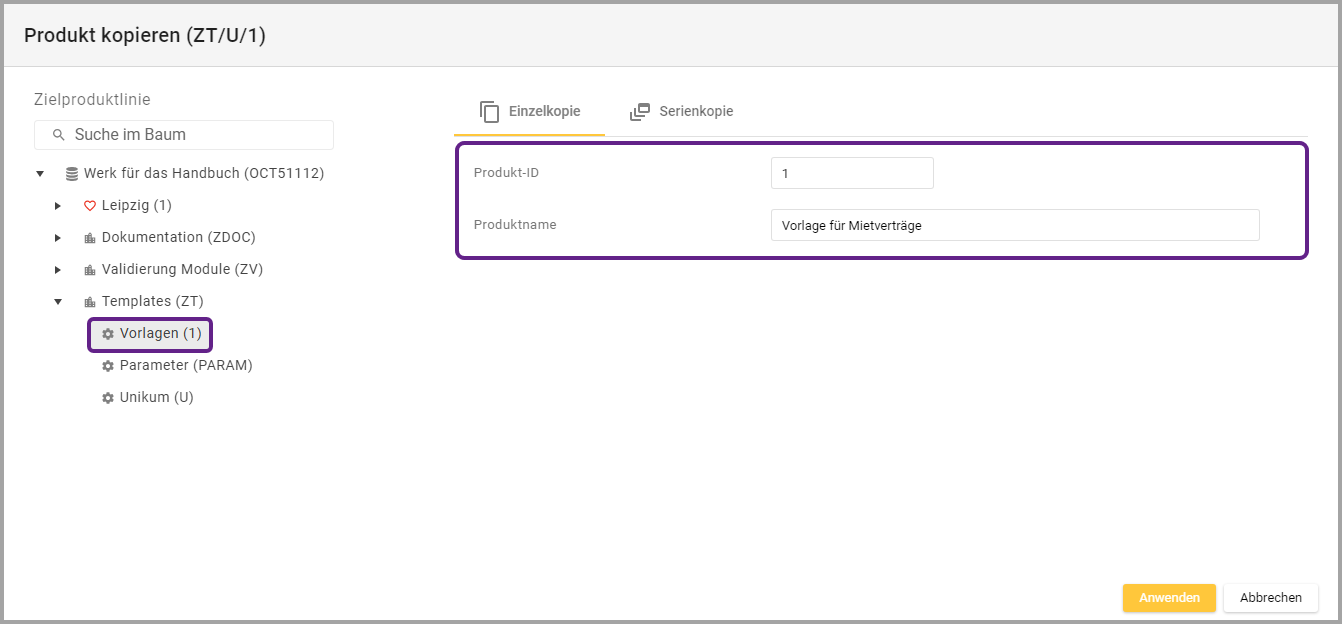The image size is (1342, 624).
Task: Click the building icon beside Dokumentation (ZDOC)
Action: point(89,238)
